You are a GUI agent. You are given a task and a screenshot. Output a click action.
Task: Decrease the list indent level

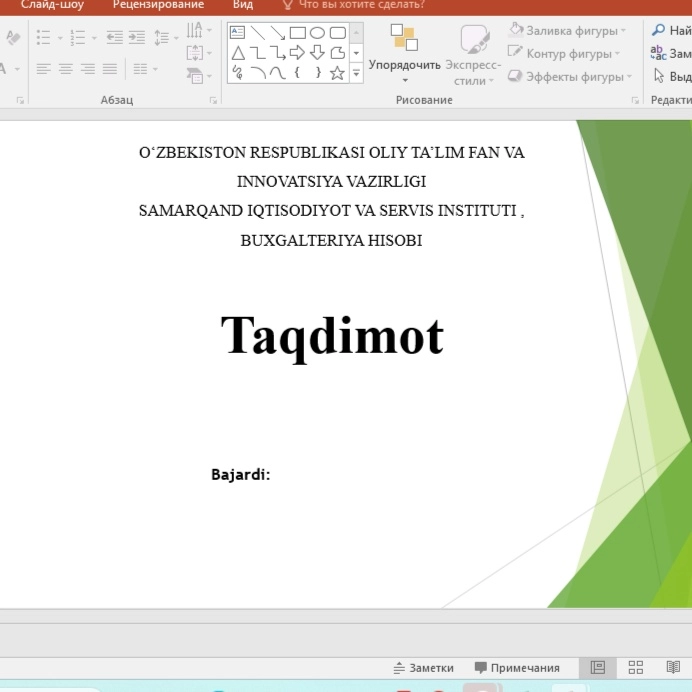(x=115, y=38)
